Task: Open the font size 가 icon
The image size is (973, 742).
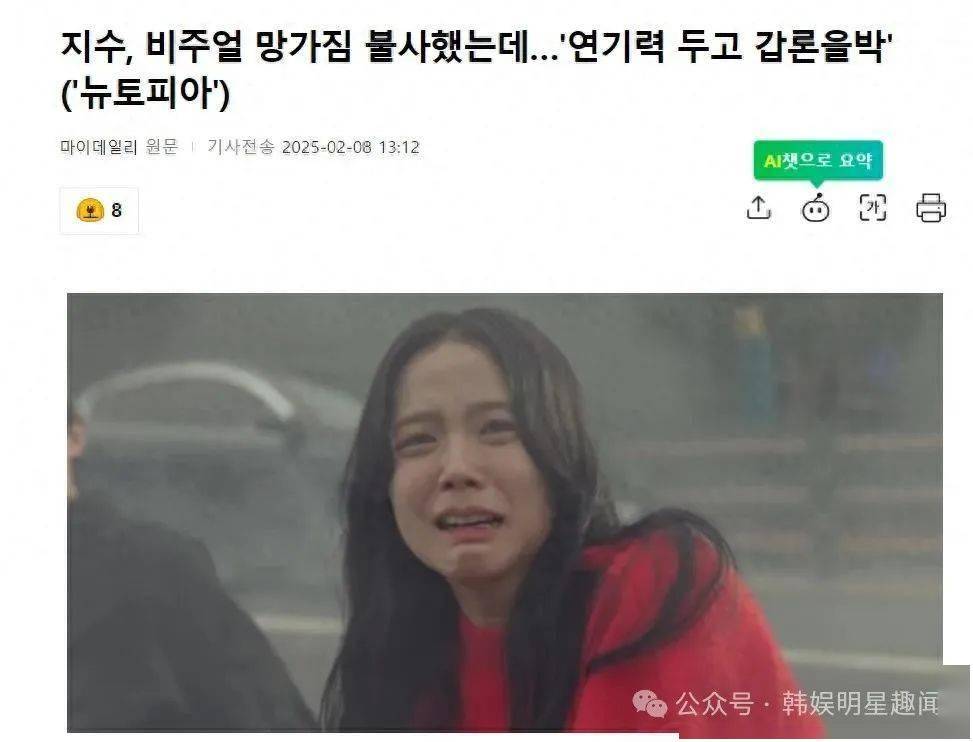Action: click(872, 208)
